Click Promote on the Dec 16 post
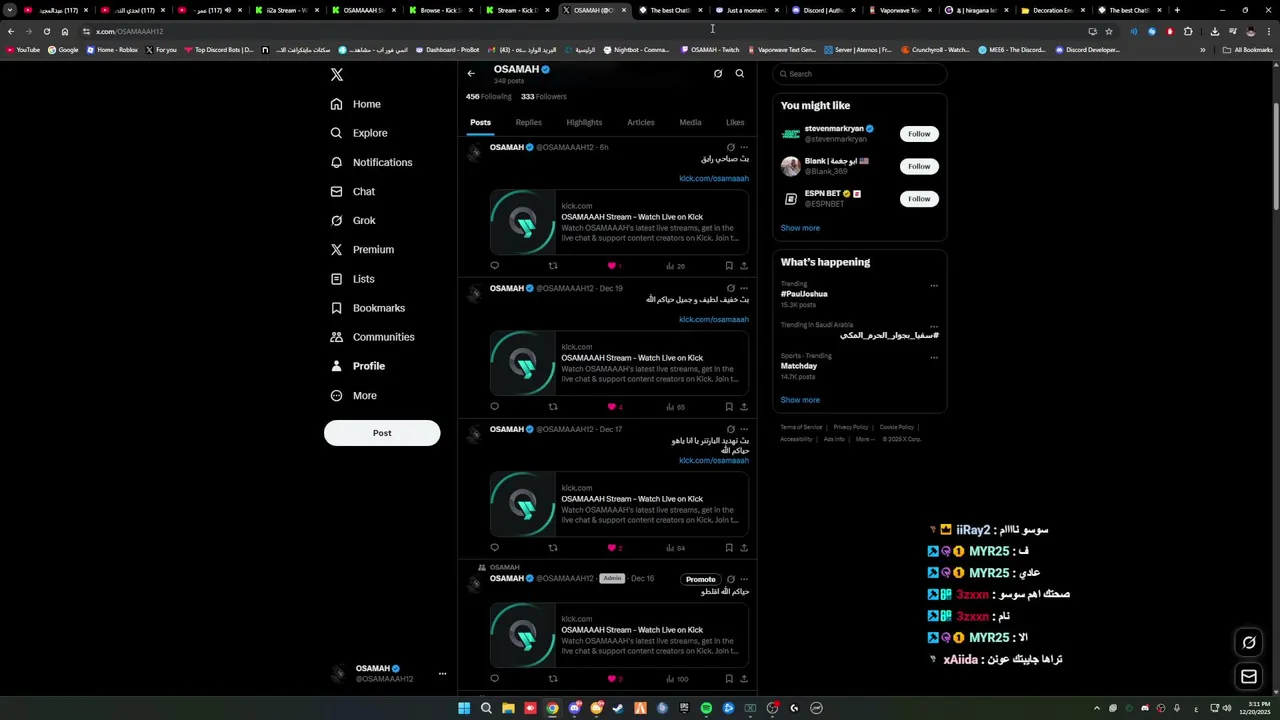Screen dimensions: 1280x720 pos(701,579)
